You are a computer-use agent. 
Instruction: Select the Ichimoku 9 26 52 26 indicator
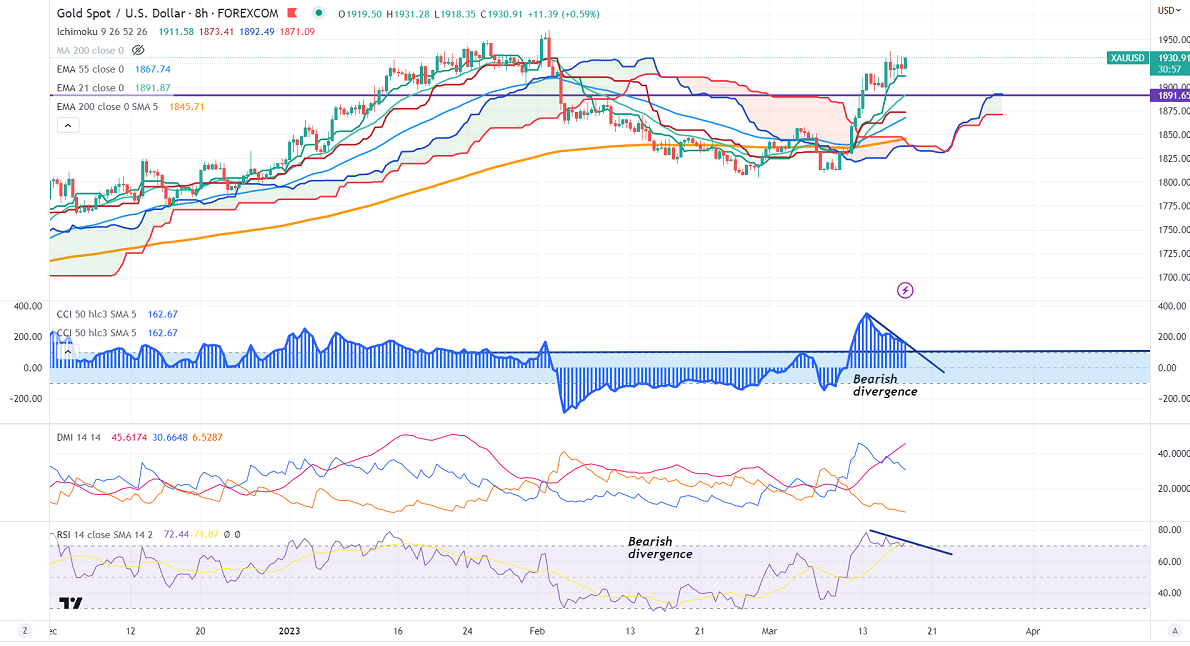point(103,31)
